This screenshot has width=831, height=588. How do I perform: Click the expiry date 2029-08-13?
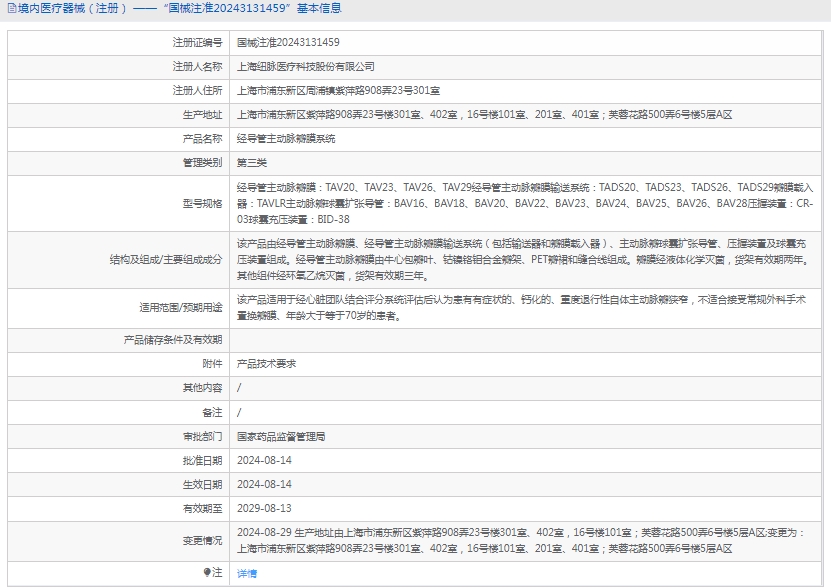click(x=264, y=509)
